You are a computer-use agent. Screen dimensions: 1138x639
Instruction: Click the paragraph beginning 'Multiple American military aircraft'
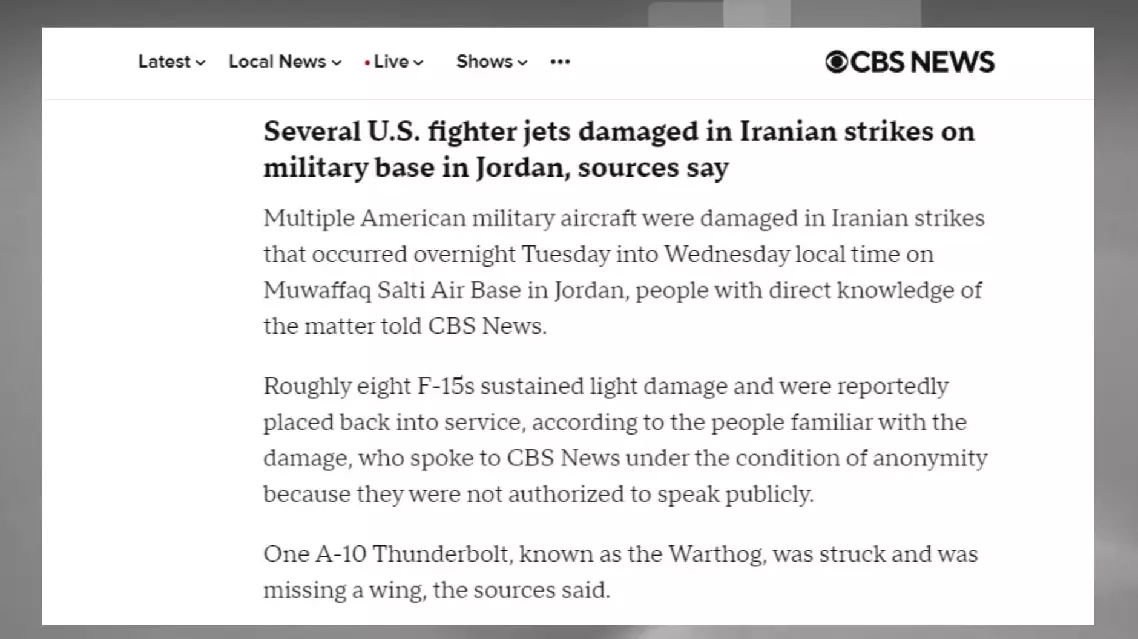click(x=624, y=272)
